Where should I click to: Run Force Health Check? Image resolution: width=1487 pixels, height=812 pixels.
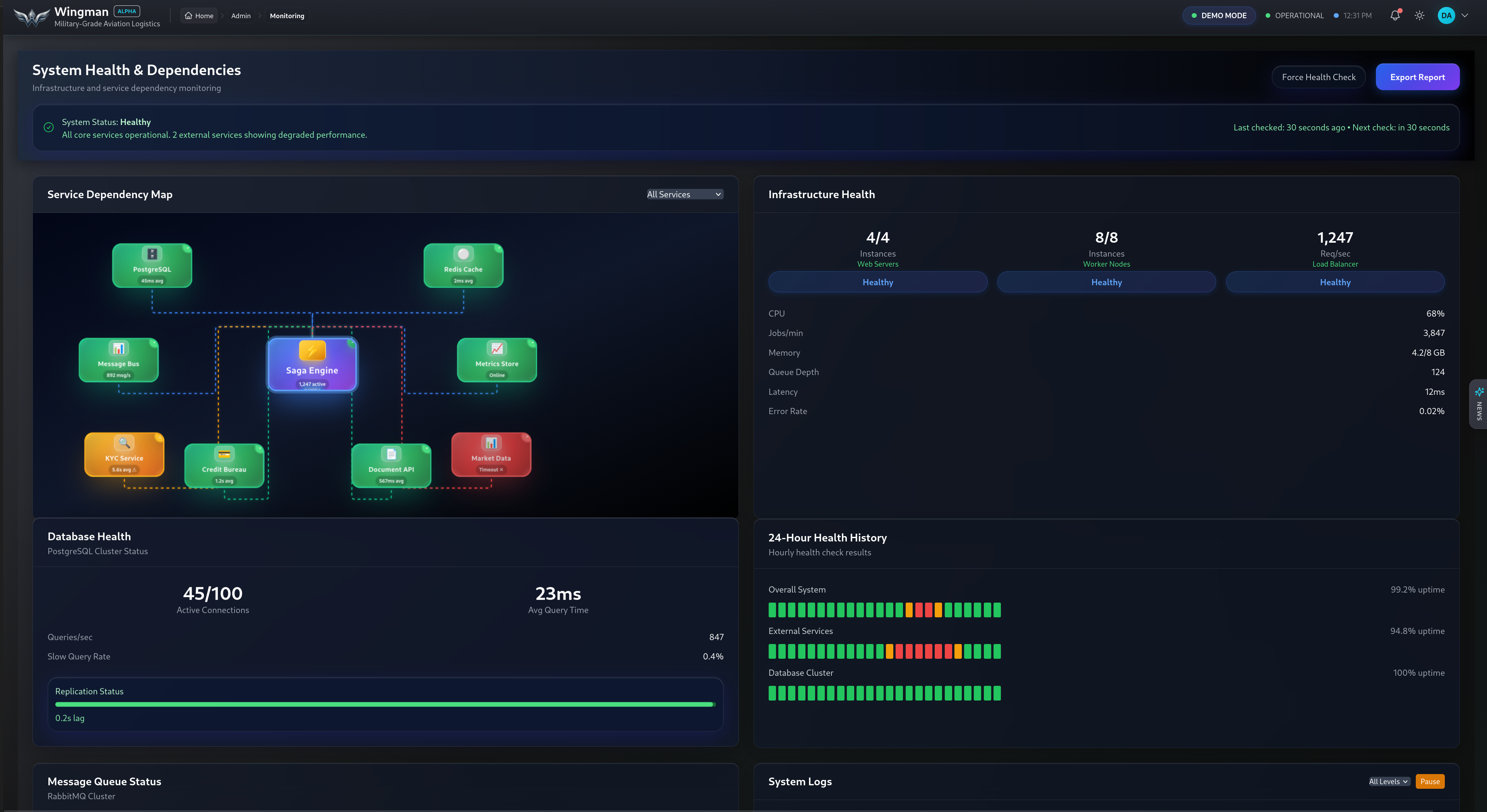coord(1318,77)
